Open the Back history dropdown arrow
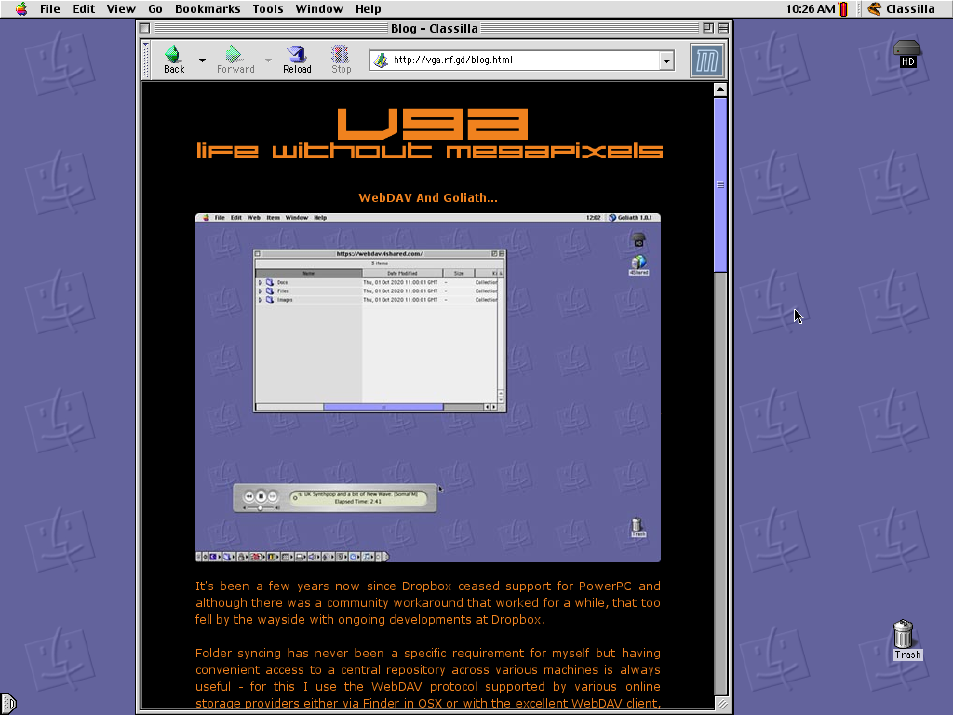Viewport: 953px width, 715px height. tap(202, 60)
